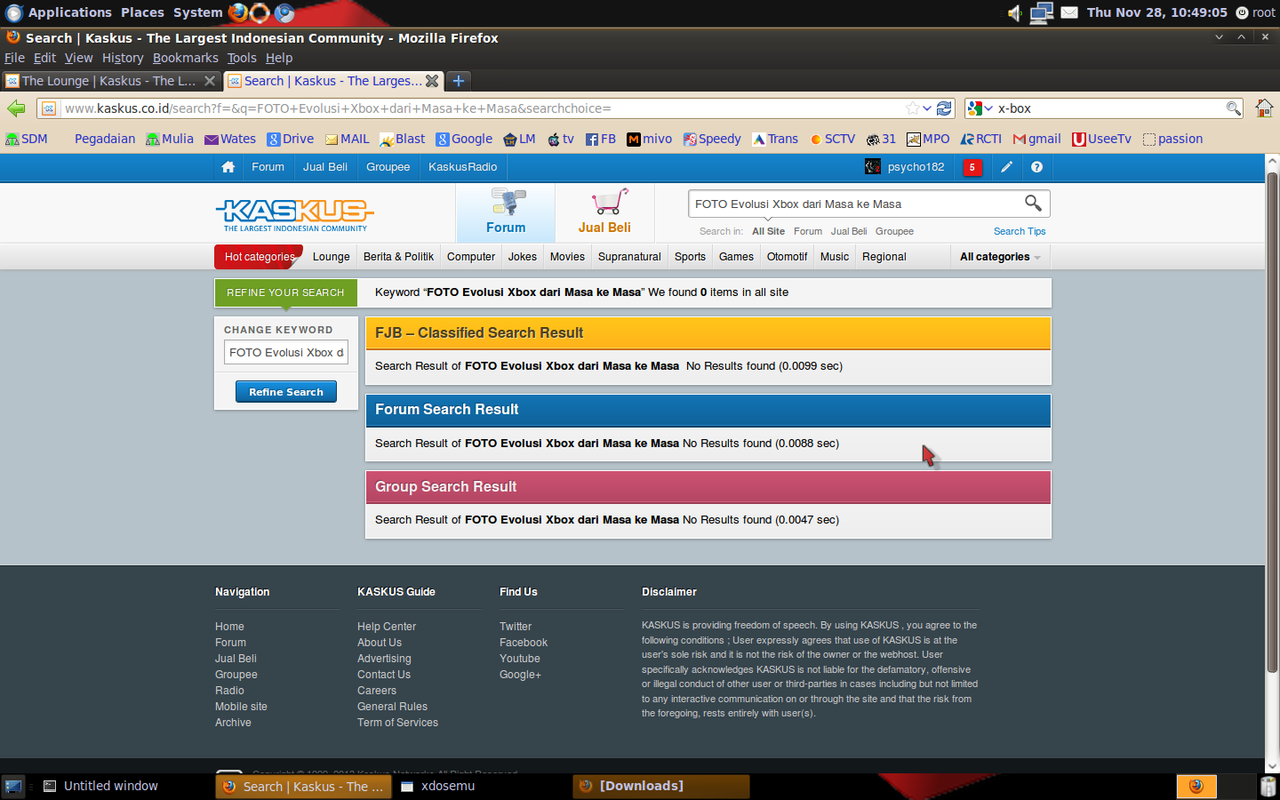The width and height of the screenshot is (1280, 800).
Task: Close the Search | Kaskus tab
Action: [x=432, y=81]
